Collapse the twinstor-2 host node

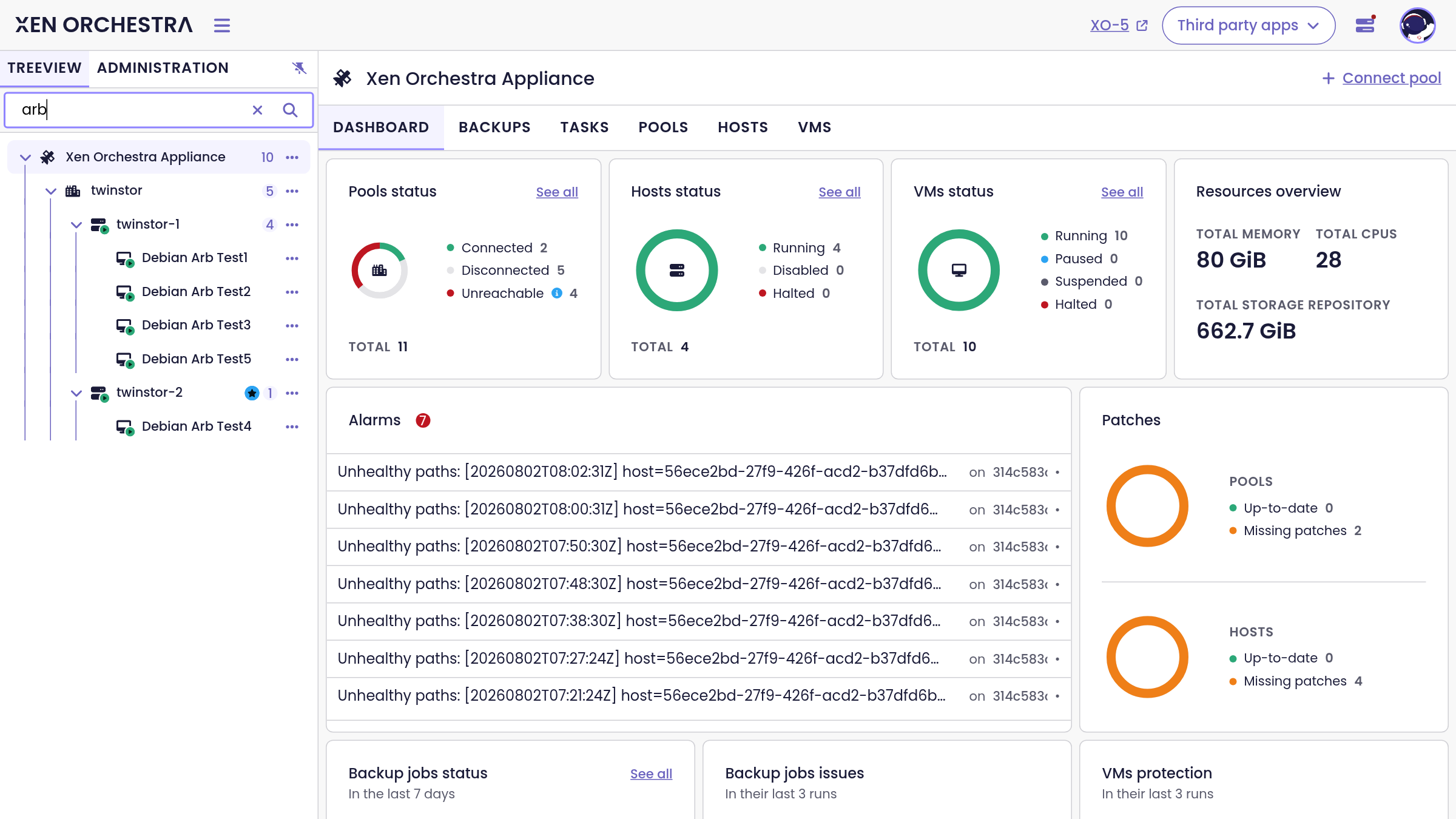click(76, 393)
